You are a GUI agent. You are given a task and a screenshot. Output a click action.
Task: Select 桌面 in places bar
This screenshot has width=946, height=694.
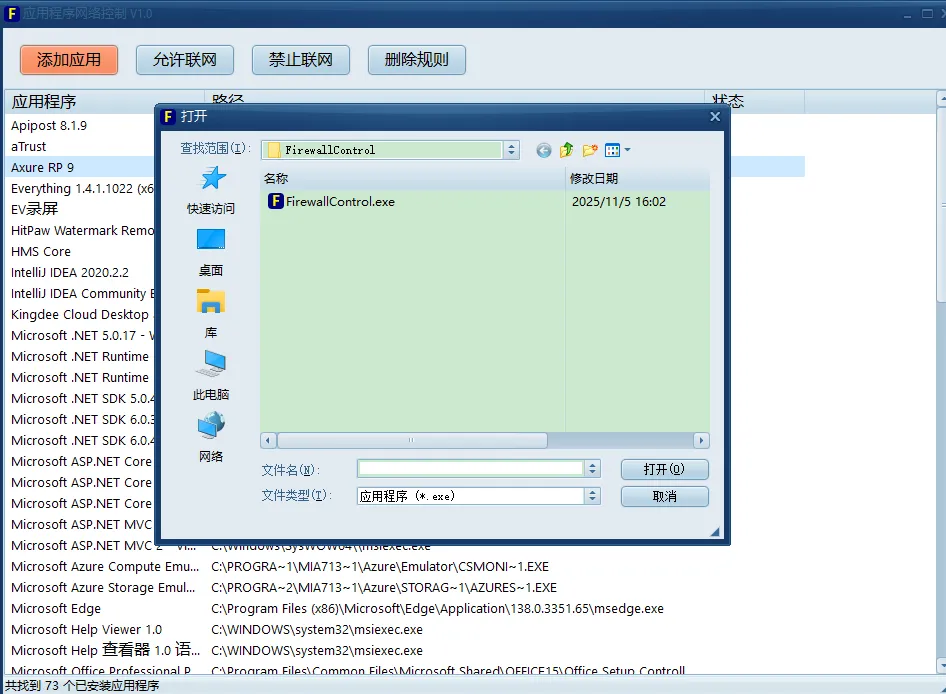point(211,253)
